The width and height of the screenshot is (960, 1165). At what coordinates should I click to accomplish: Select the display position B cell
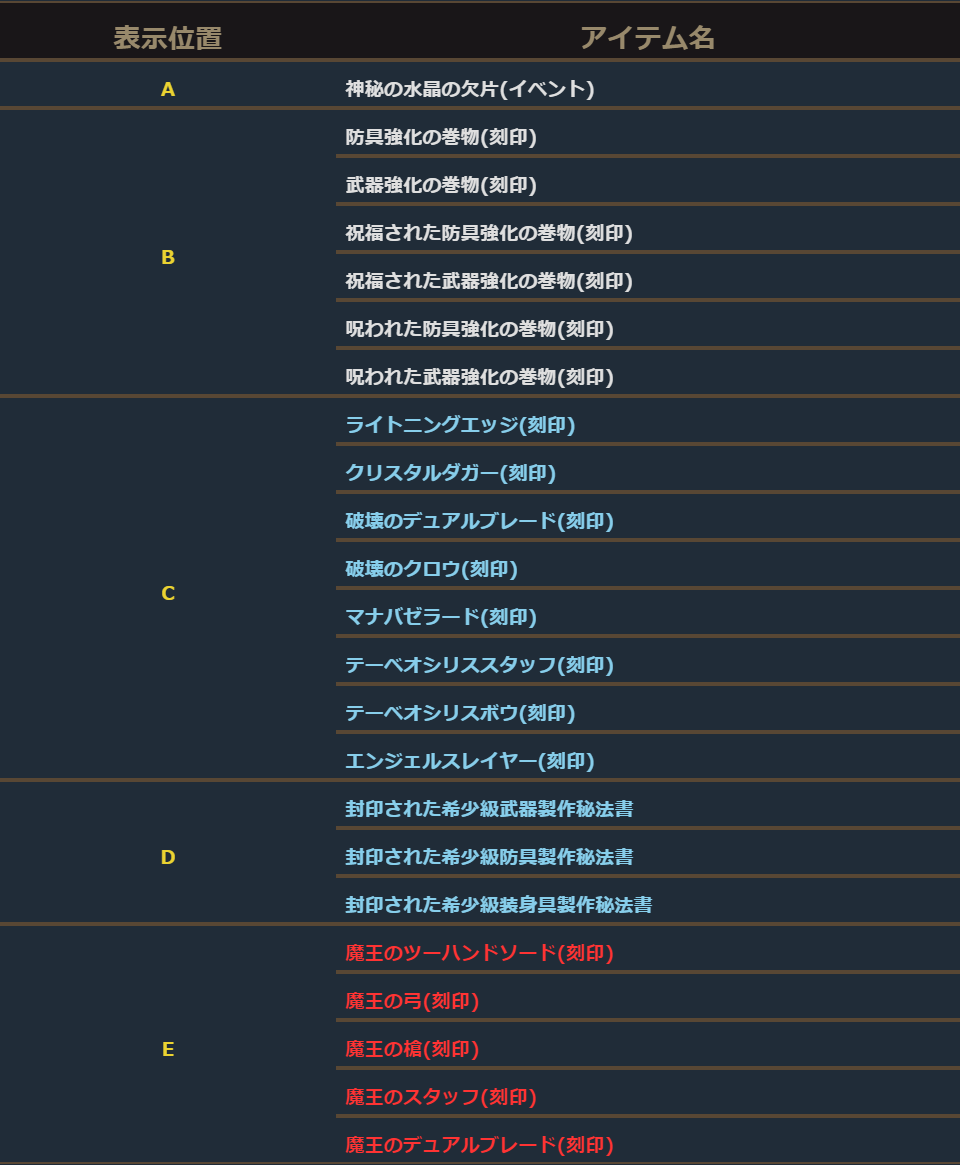point(168,258)
